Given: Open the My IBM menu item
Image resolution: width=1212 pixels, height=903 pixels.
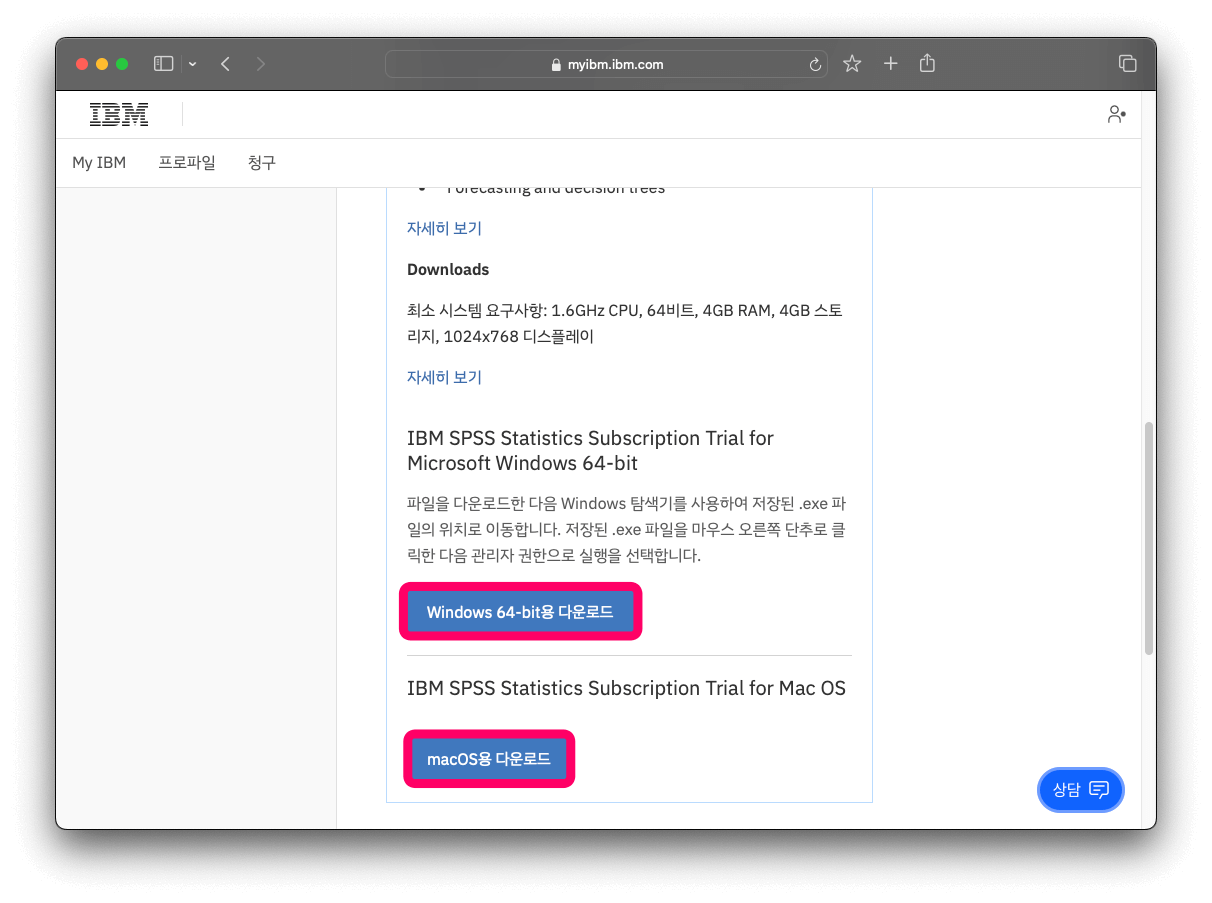Looking at the screenshot, I should (99, 163).
